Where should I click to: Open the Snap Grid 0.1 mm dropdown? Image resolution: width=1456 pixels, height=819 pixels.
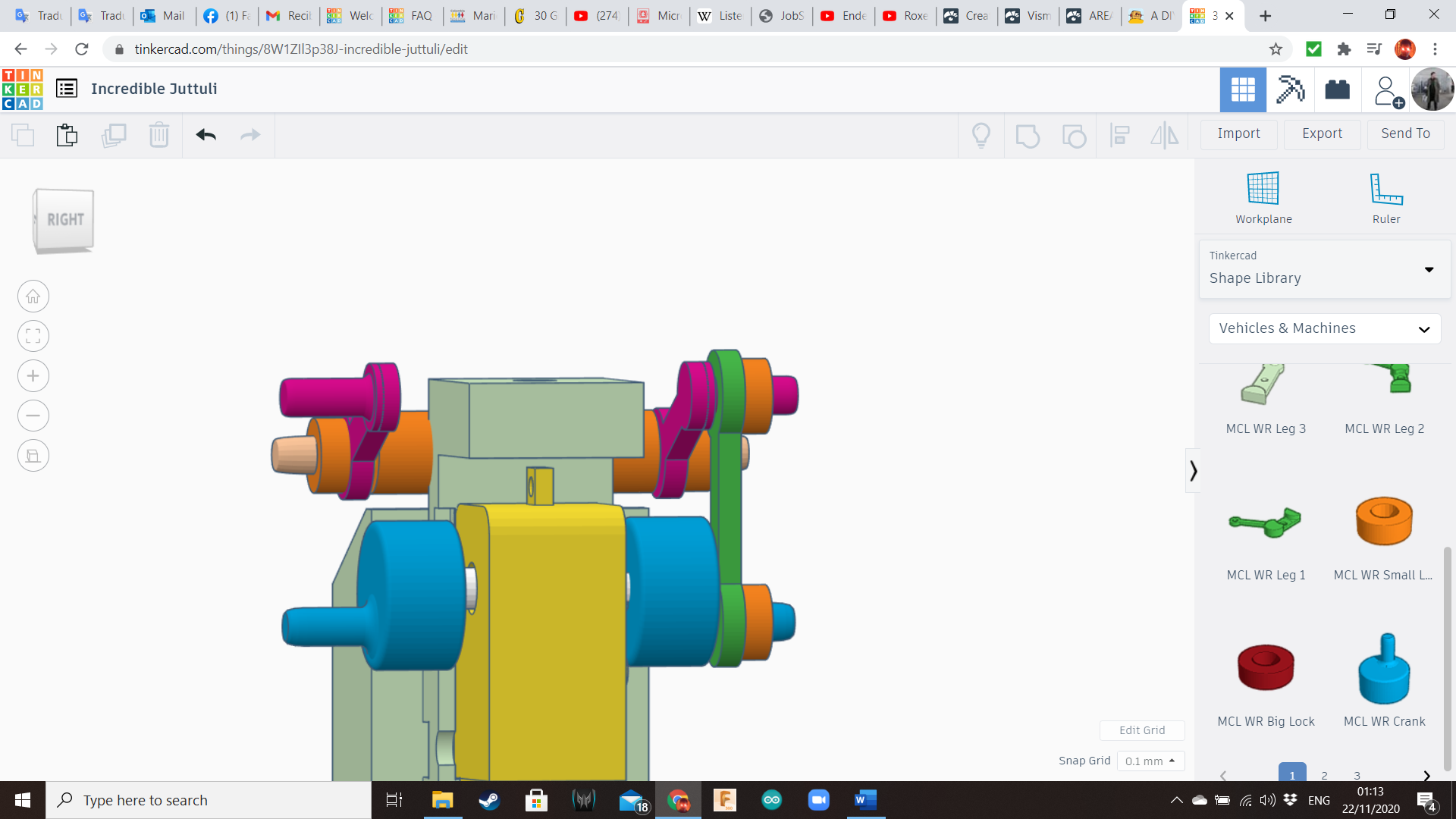(x=1150, y=761)
